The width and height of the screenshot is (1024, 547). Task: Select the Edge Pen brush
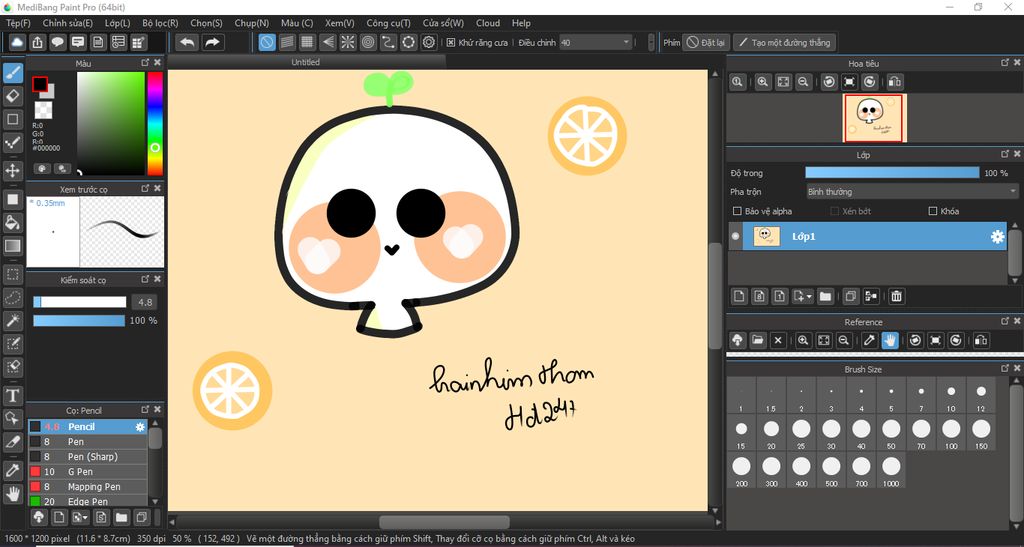[88, 501]
